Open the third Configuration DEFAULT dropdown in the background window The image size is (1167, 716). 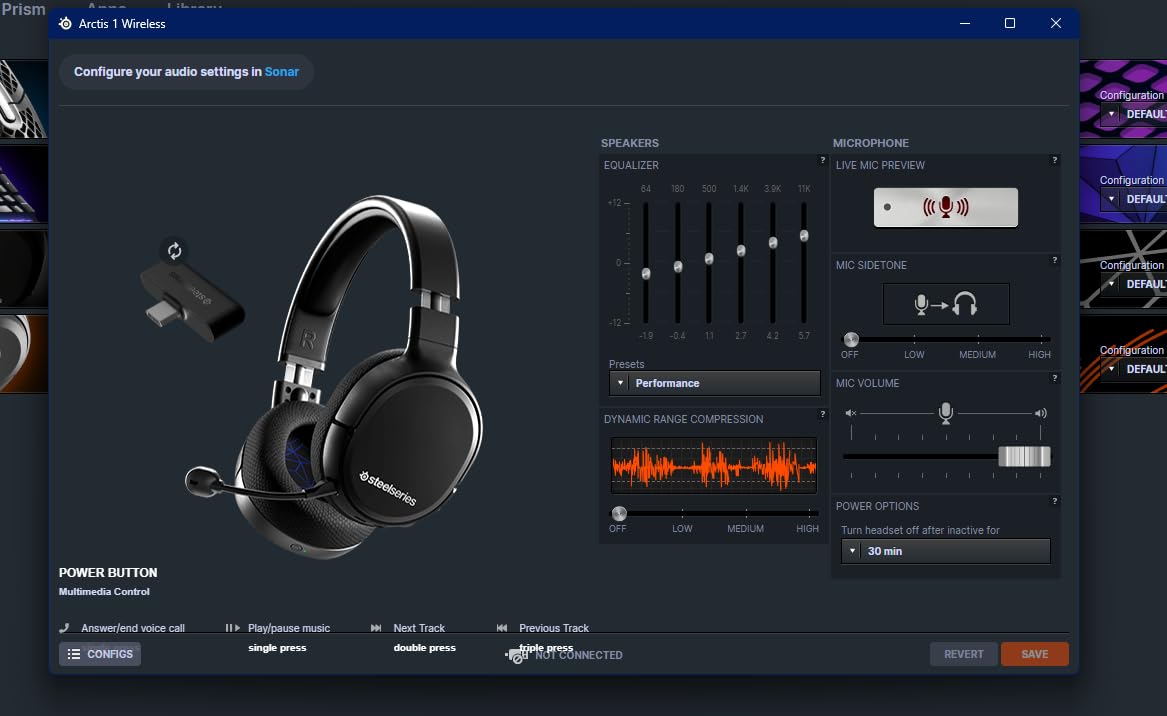pos(1133,284)
